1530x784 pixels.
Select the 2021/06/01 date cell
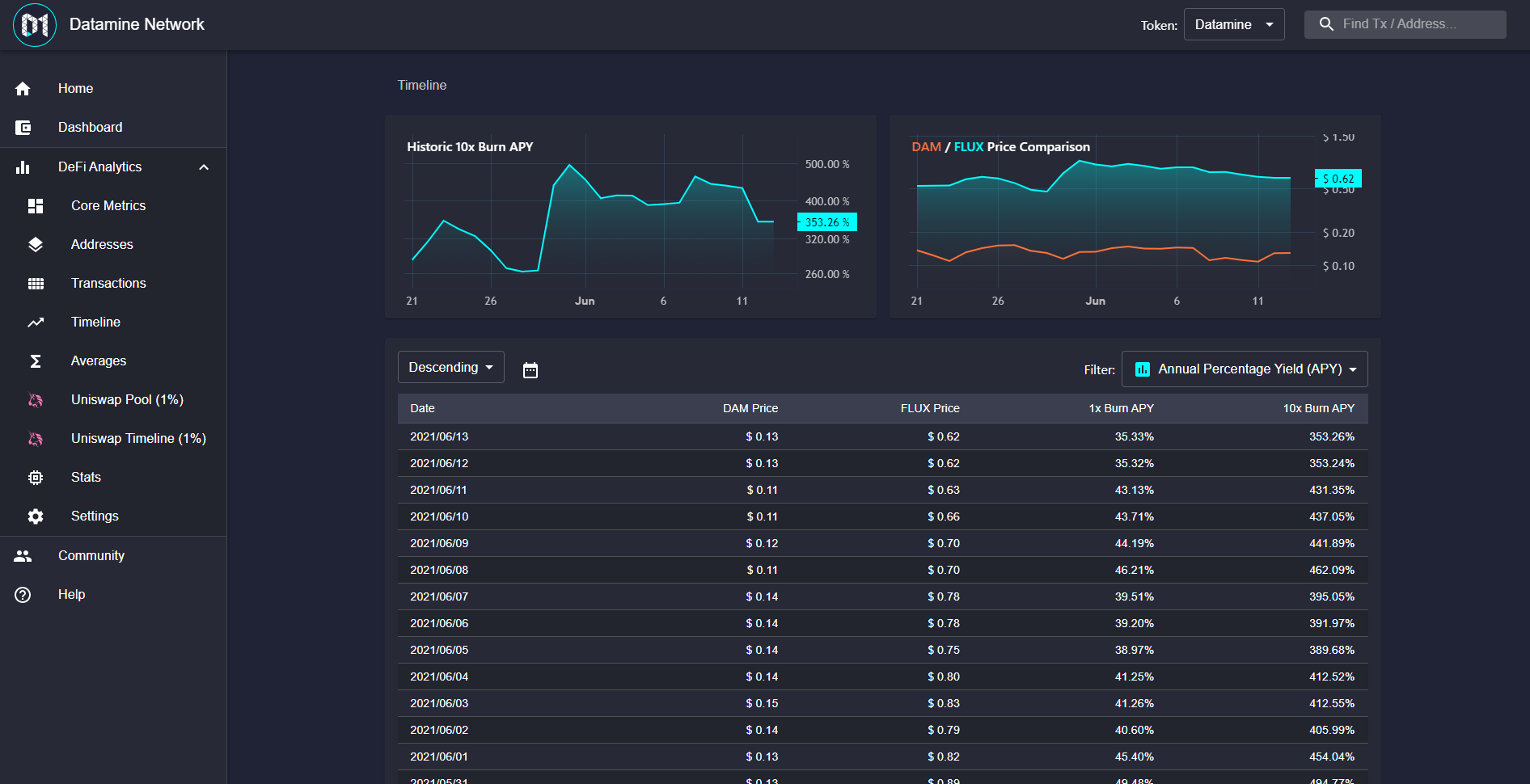(439, 757)
